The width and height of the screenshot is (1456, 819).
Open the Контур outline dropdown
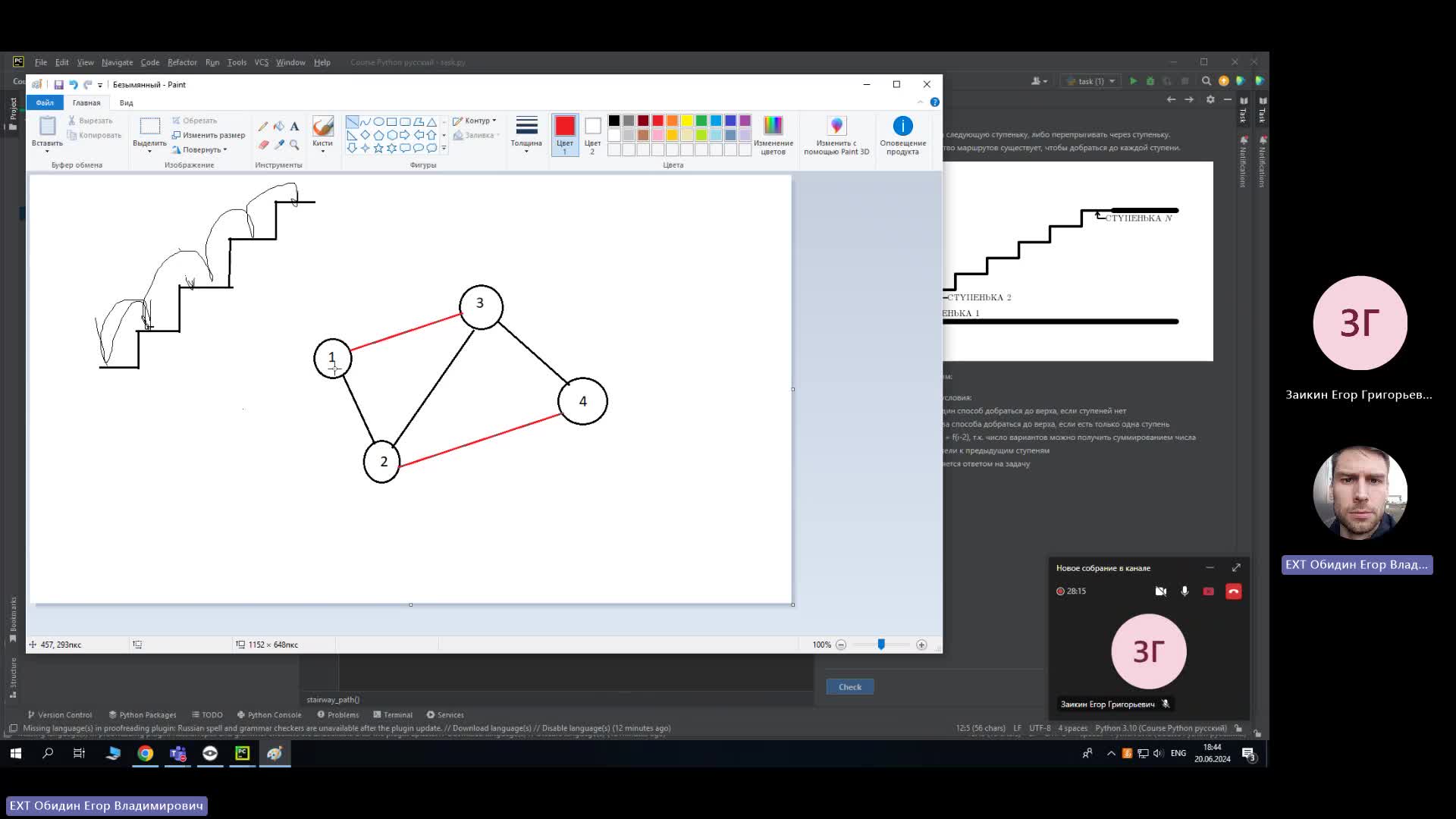point(475,121)
